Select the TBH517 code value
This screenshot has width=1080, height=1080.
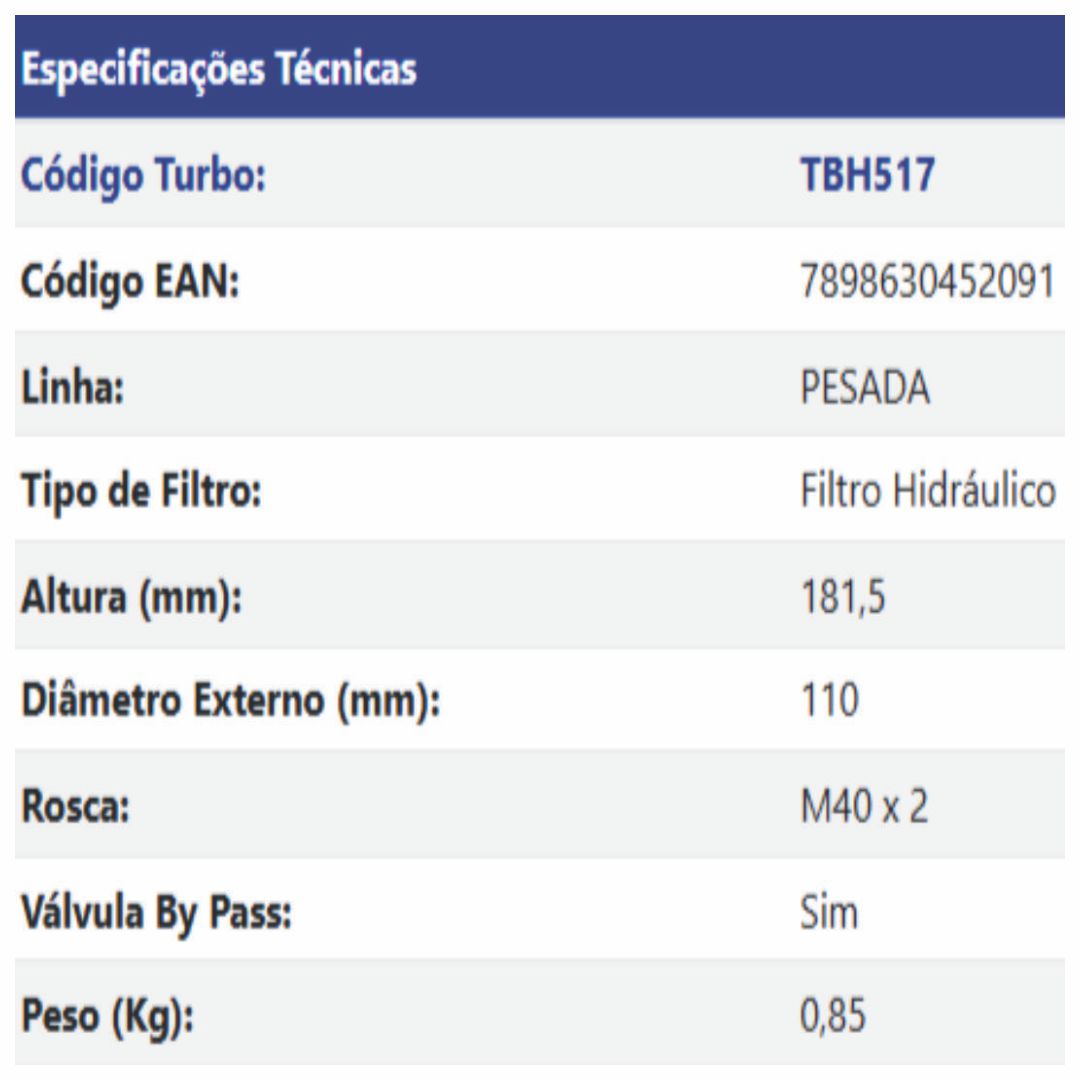coord(867,177)
